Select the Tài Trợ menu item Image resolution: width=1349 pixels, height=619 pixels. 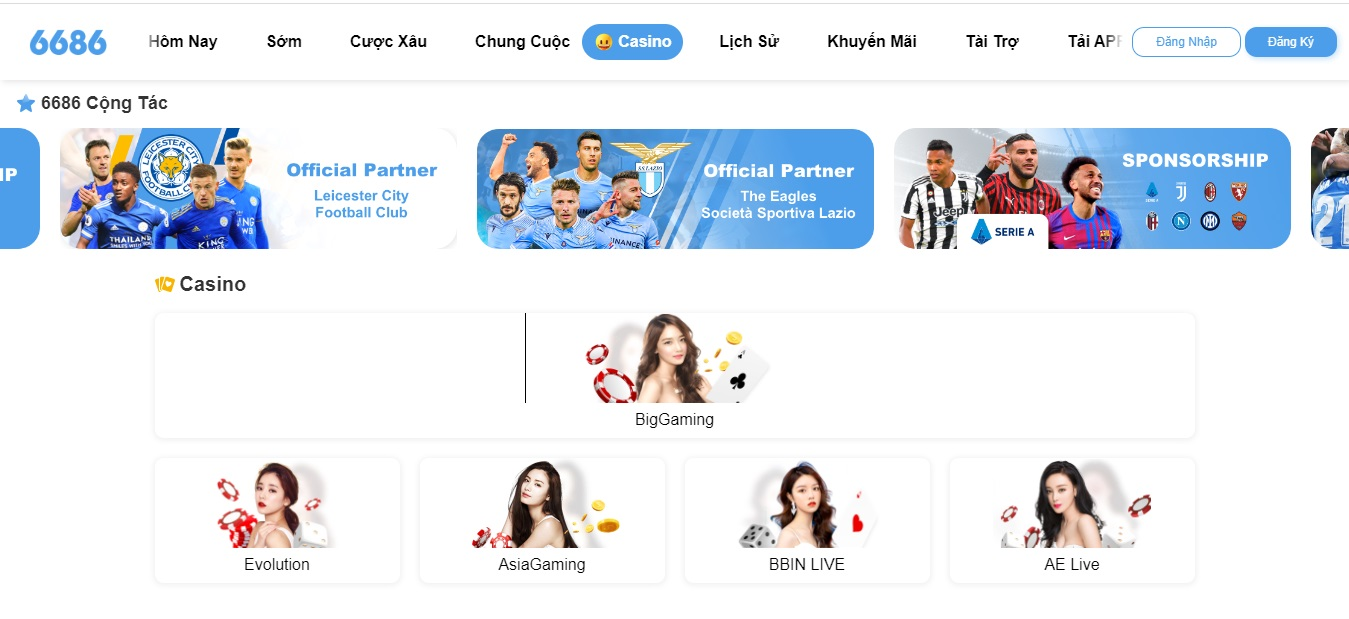[x=992, y=42]
